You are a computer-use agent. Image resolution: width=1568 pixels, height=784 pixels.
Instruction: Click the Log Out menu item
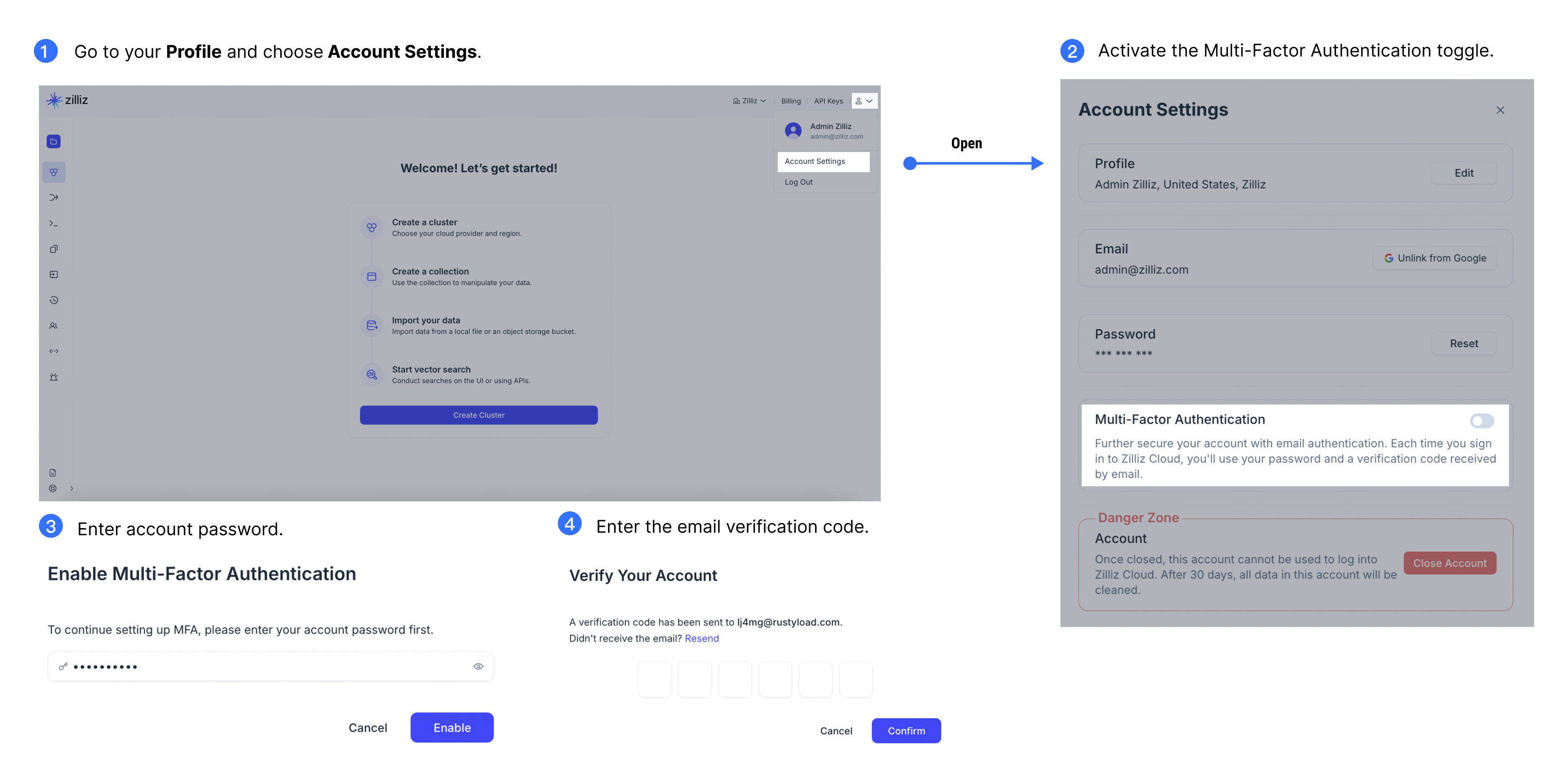coord(800,182)
